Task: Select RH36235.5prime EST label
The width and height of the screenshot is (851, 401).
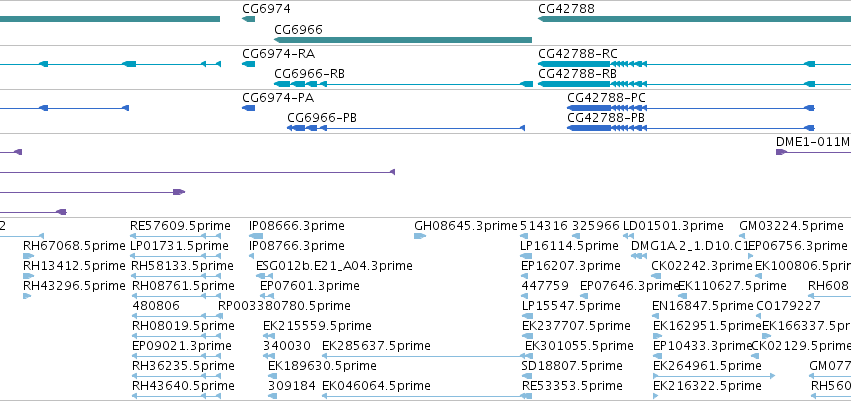Action: [x=183, y=366]
